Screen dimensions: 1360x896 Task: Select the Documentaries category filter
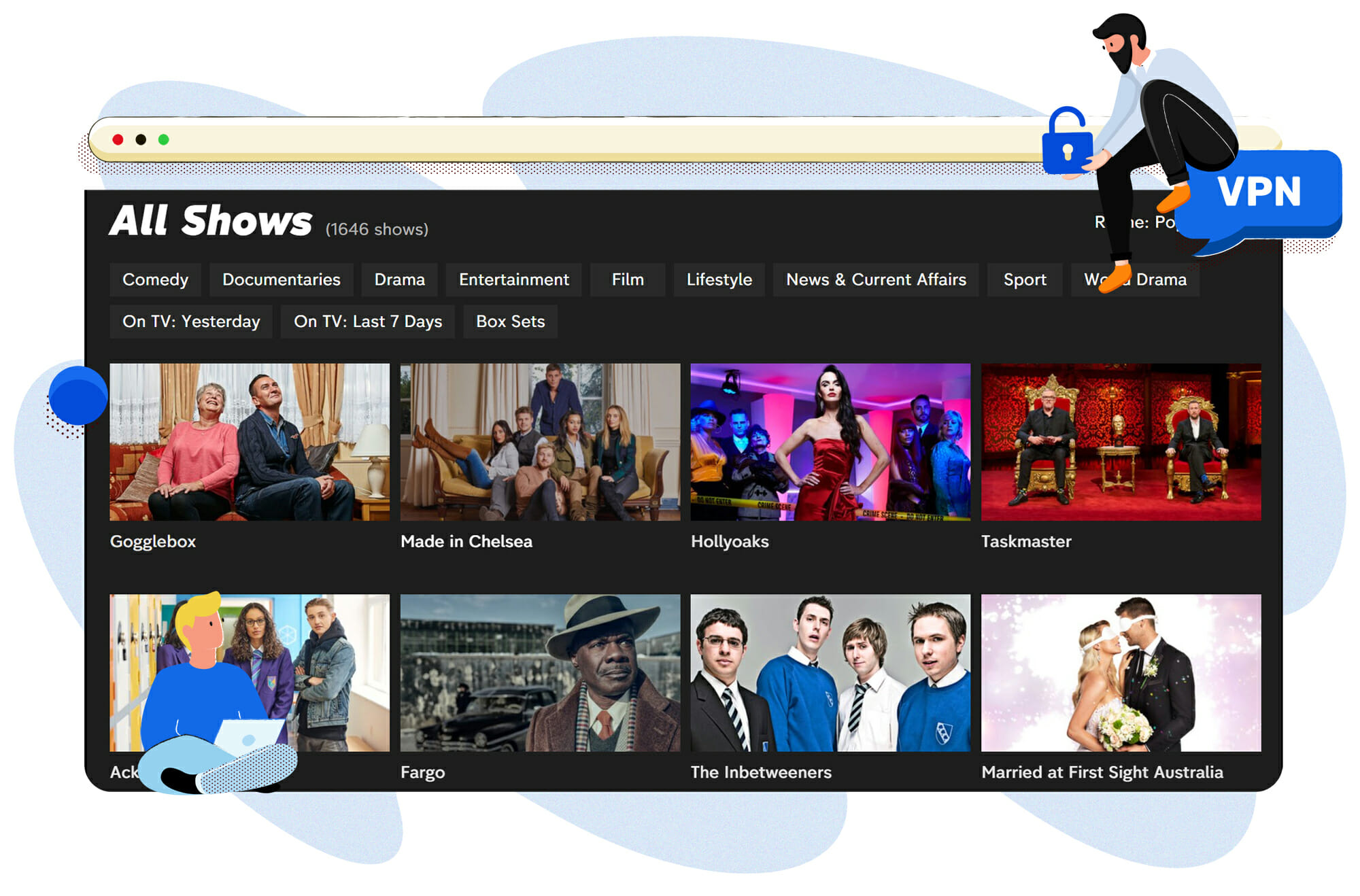[x=281, y=279]
